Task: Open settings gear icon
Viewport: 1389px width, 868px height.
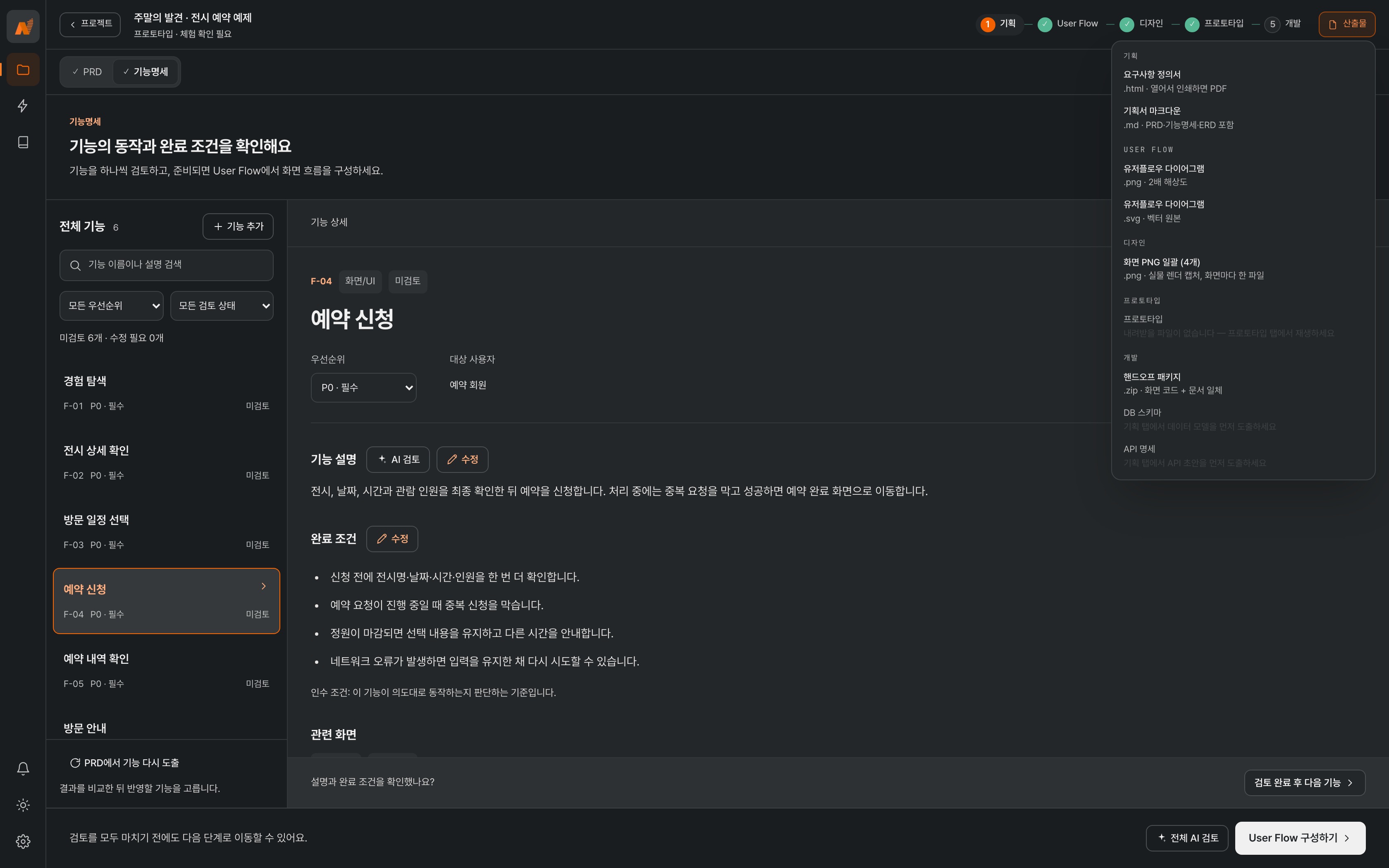Action: pos(23,841)
